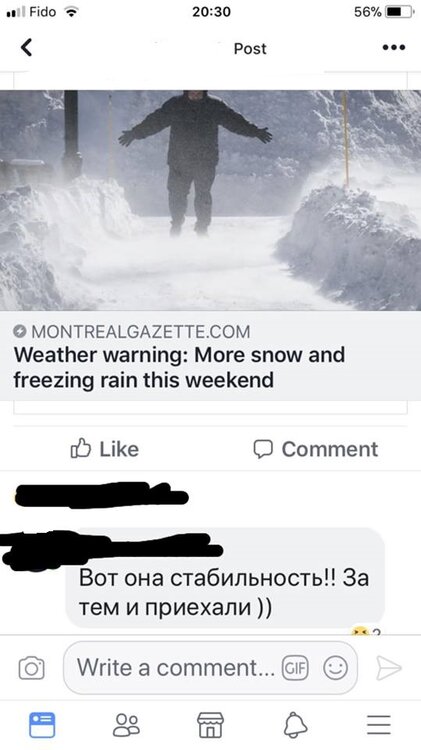Open the GIF picker in the comment box
The width and height of the screenshot is (421, 750).
(x=295, y=668)
